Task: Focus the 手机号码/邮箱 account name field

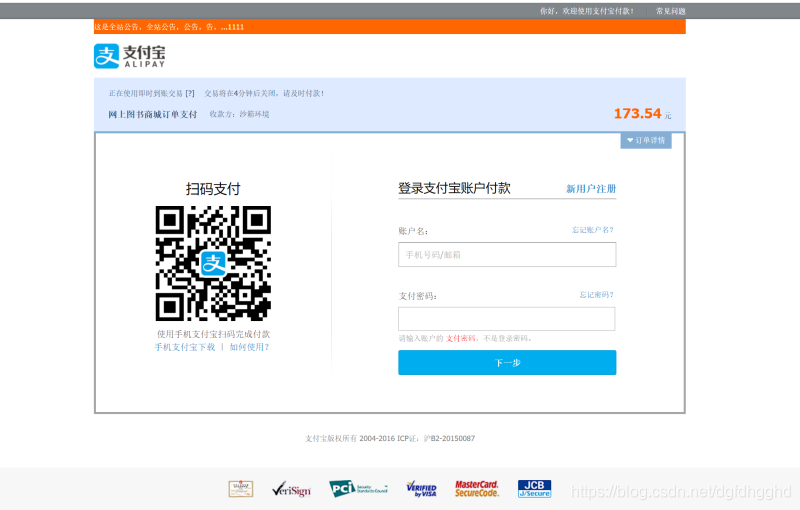Action: coord(507,254)
